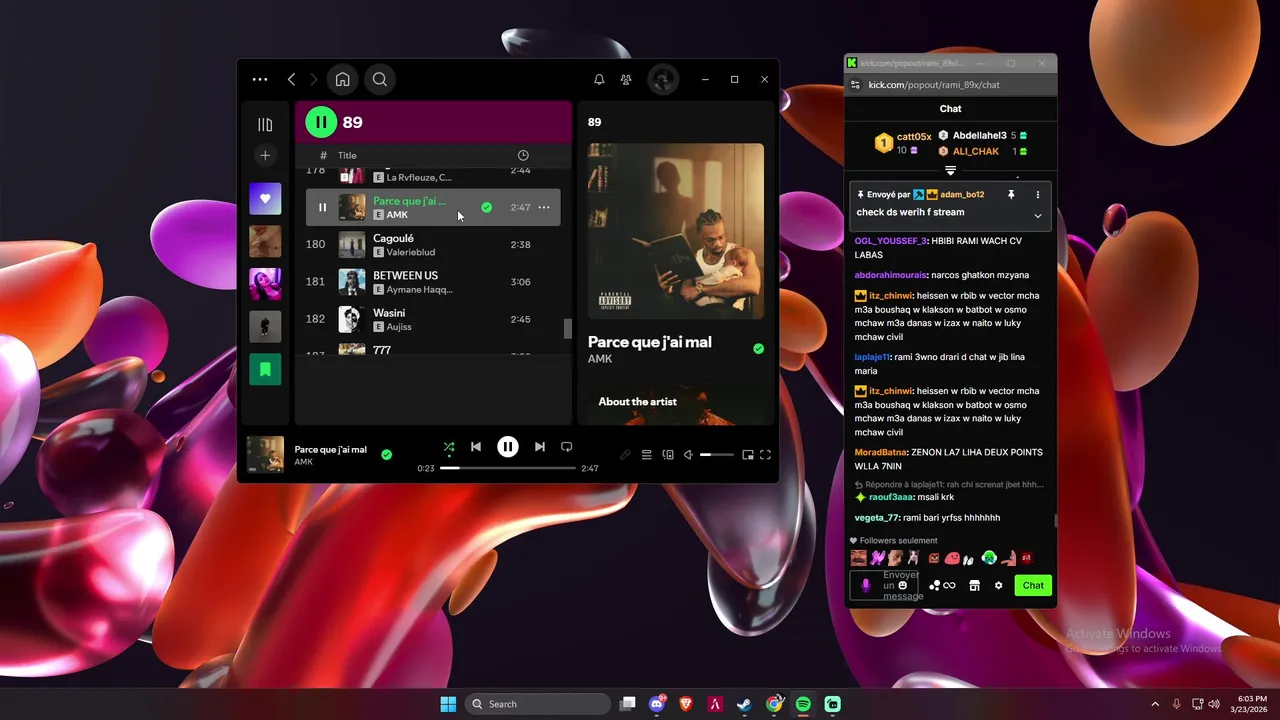1280x720 pixels.
Task: Open the chat settings gear
Action: click(x=998, y=586)
